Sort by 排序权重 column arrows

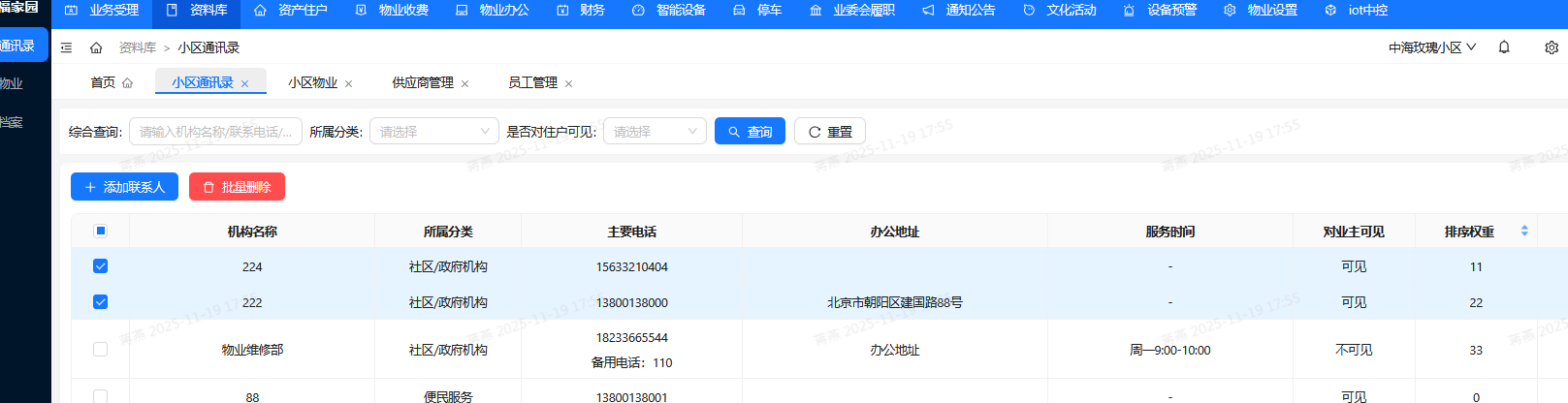click(1524, 232)
